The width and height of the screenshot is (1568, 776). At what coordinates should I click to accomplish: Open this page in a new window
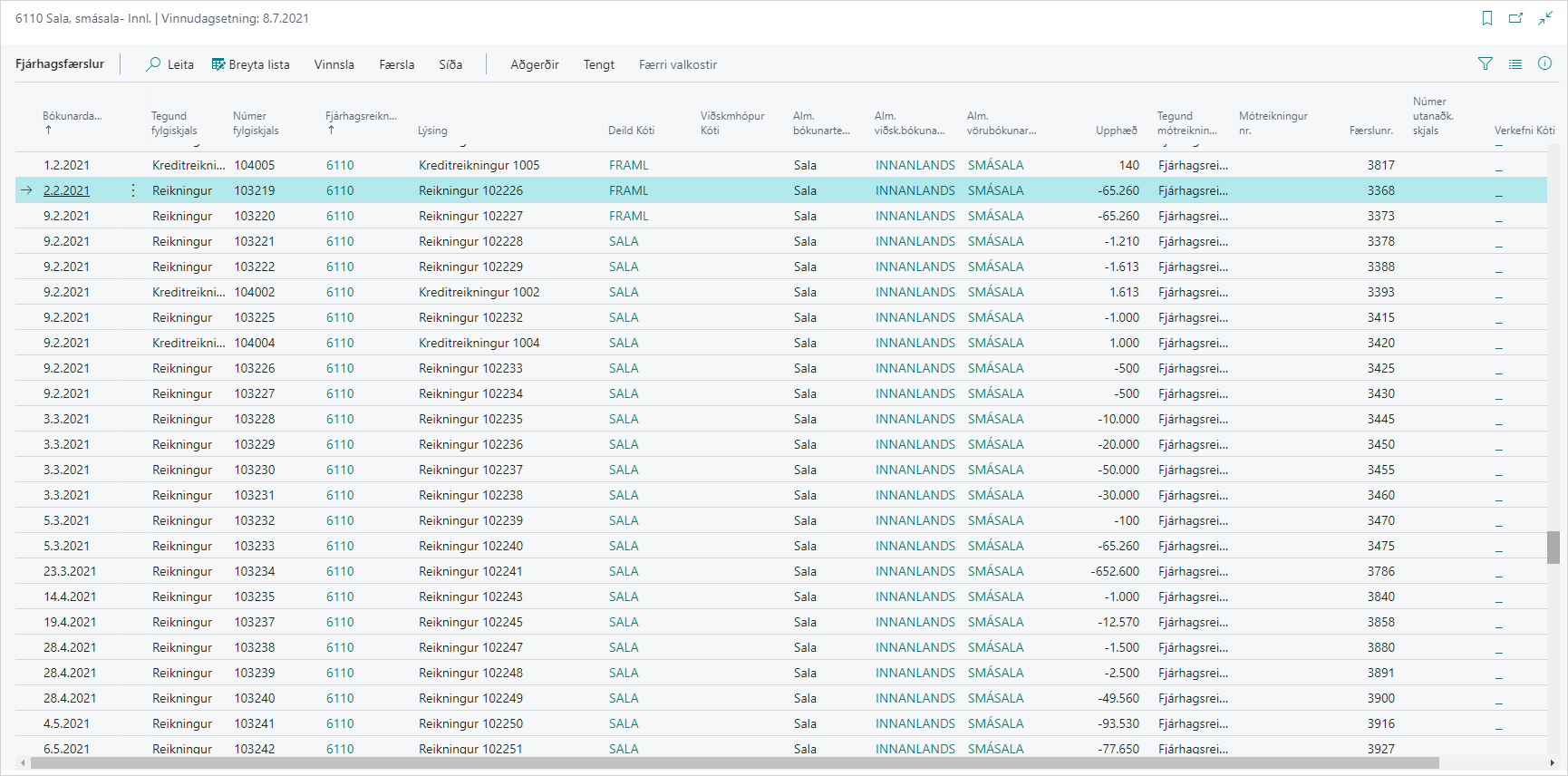coord(1515,18)
